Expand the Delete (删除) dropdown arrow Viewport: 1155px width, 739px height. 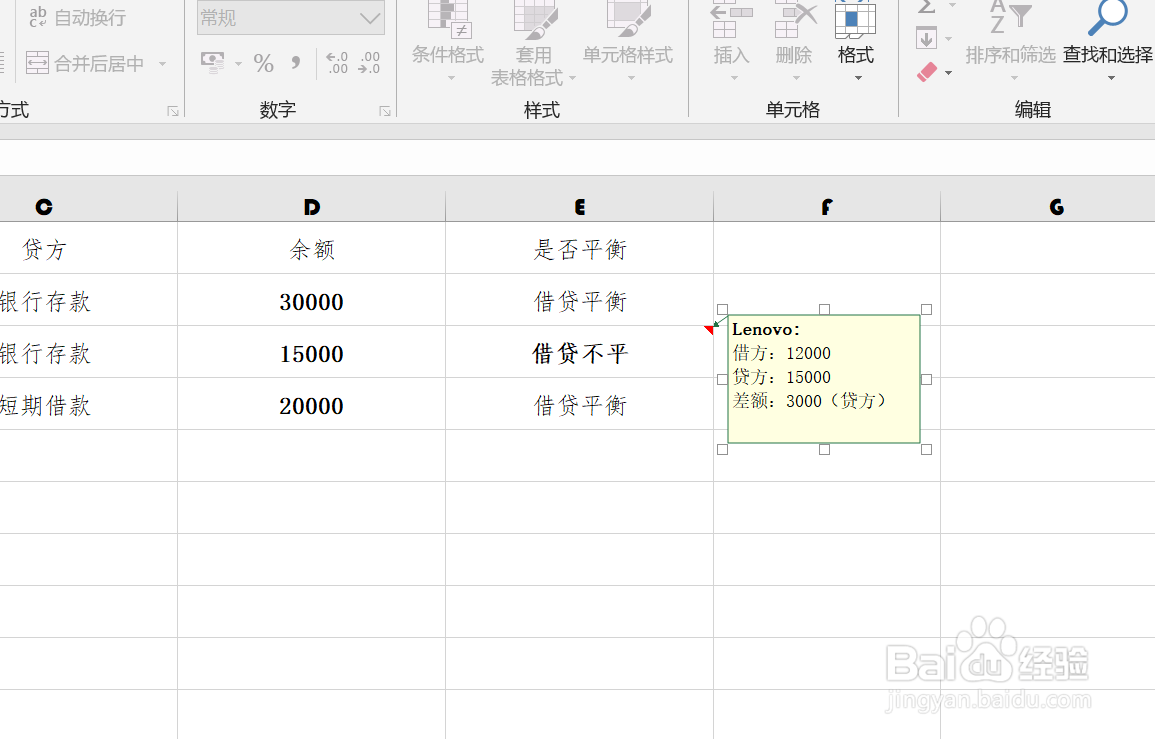(796, 78)
